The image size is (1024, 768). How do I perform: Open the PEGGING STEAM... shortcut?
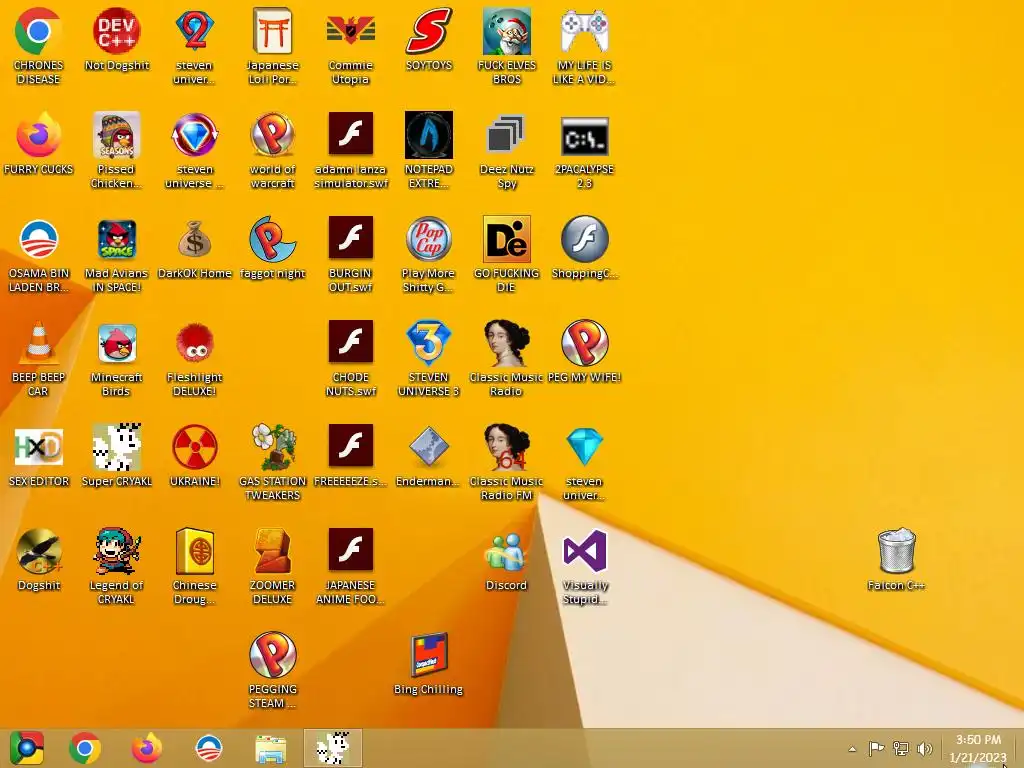[x=272, y=654]
